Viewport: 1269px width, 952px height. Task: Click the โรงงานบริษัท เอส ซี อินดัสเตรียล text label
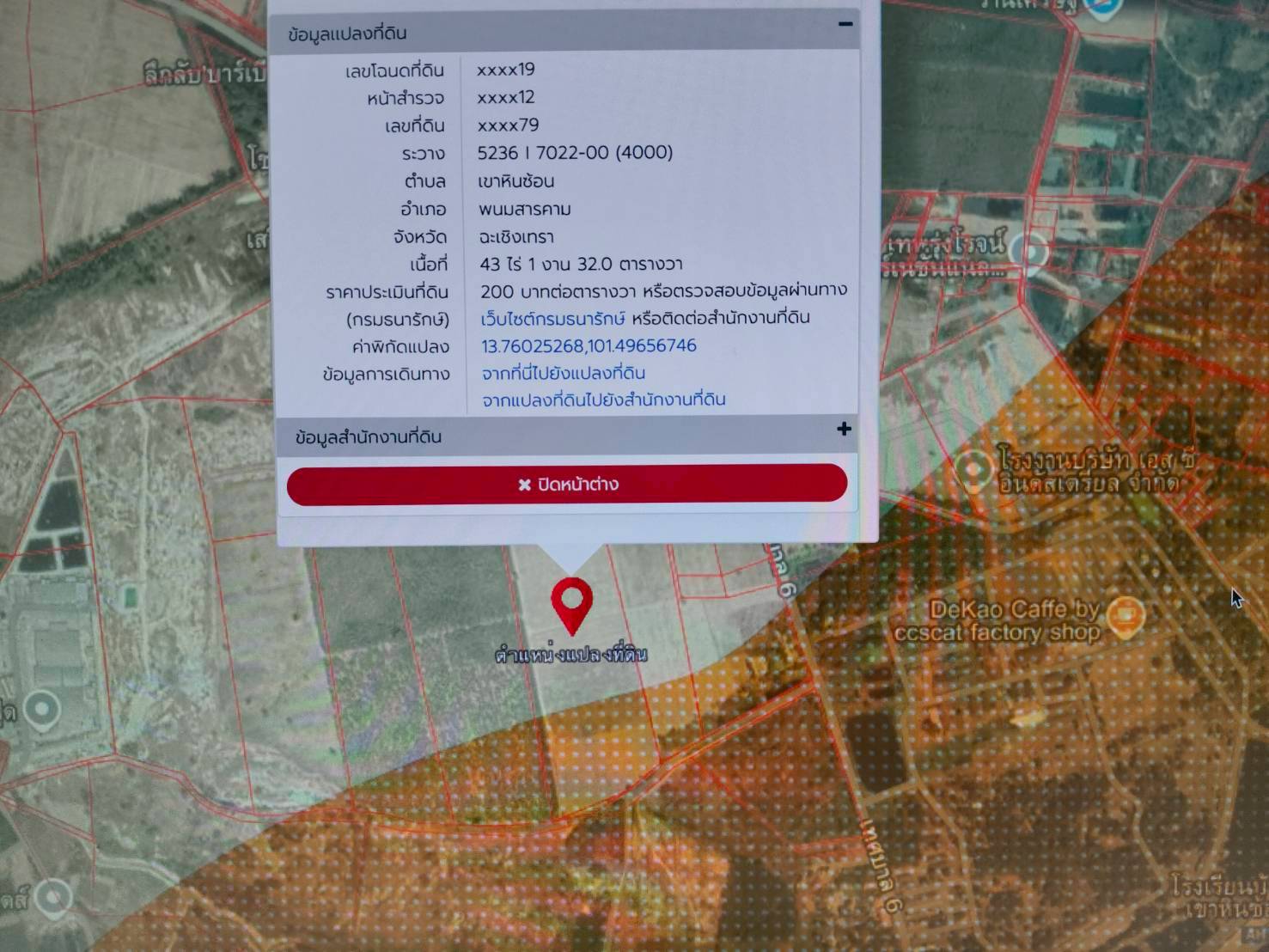click(1095, 471)
